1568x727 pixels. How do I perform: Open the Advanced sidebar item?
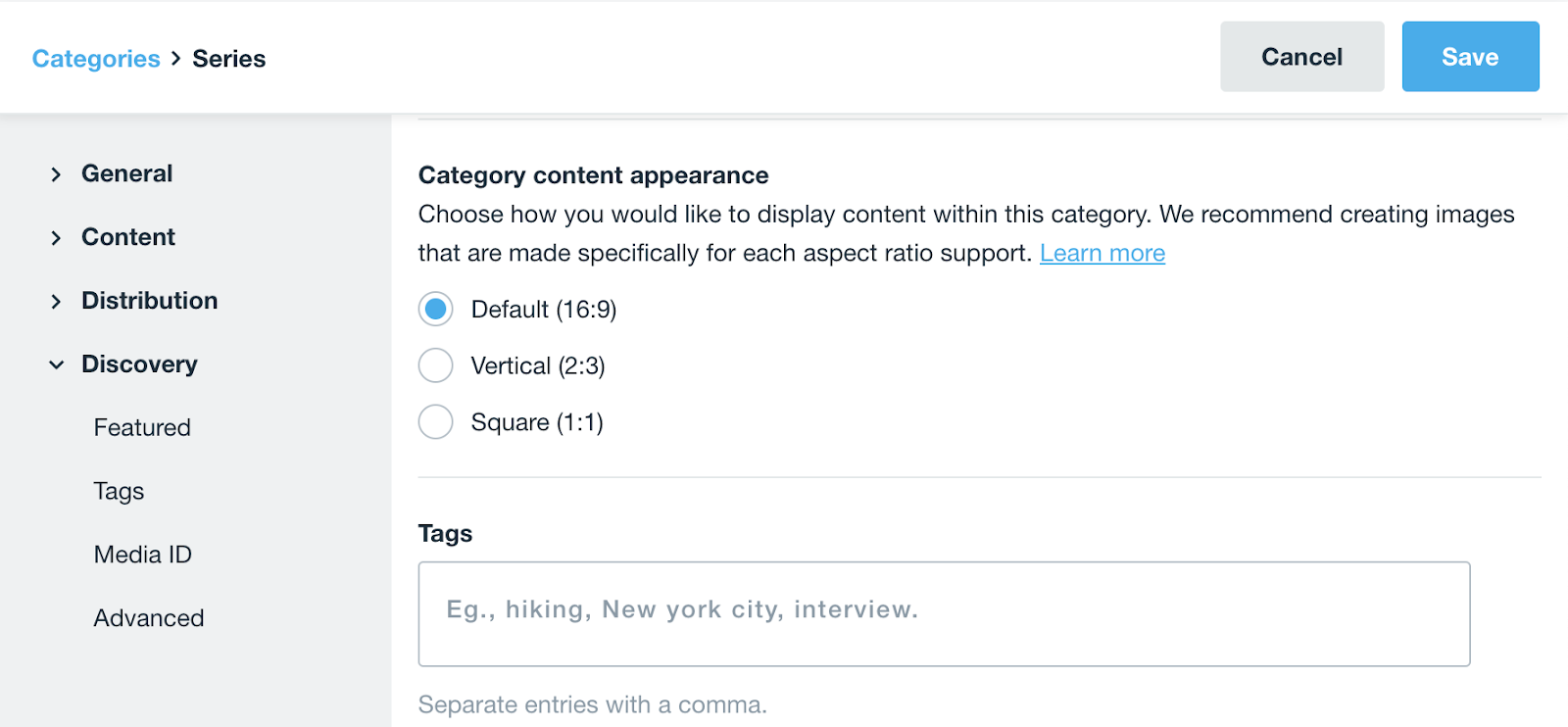click(x=149, y=618)
